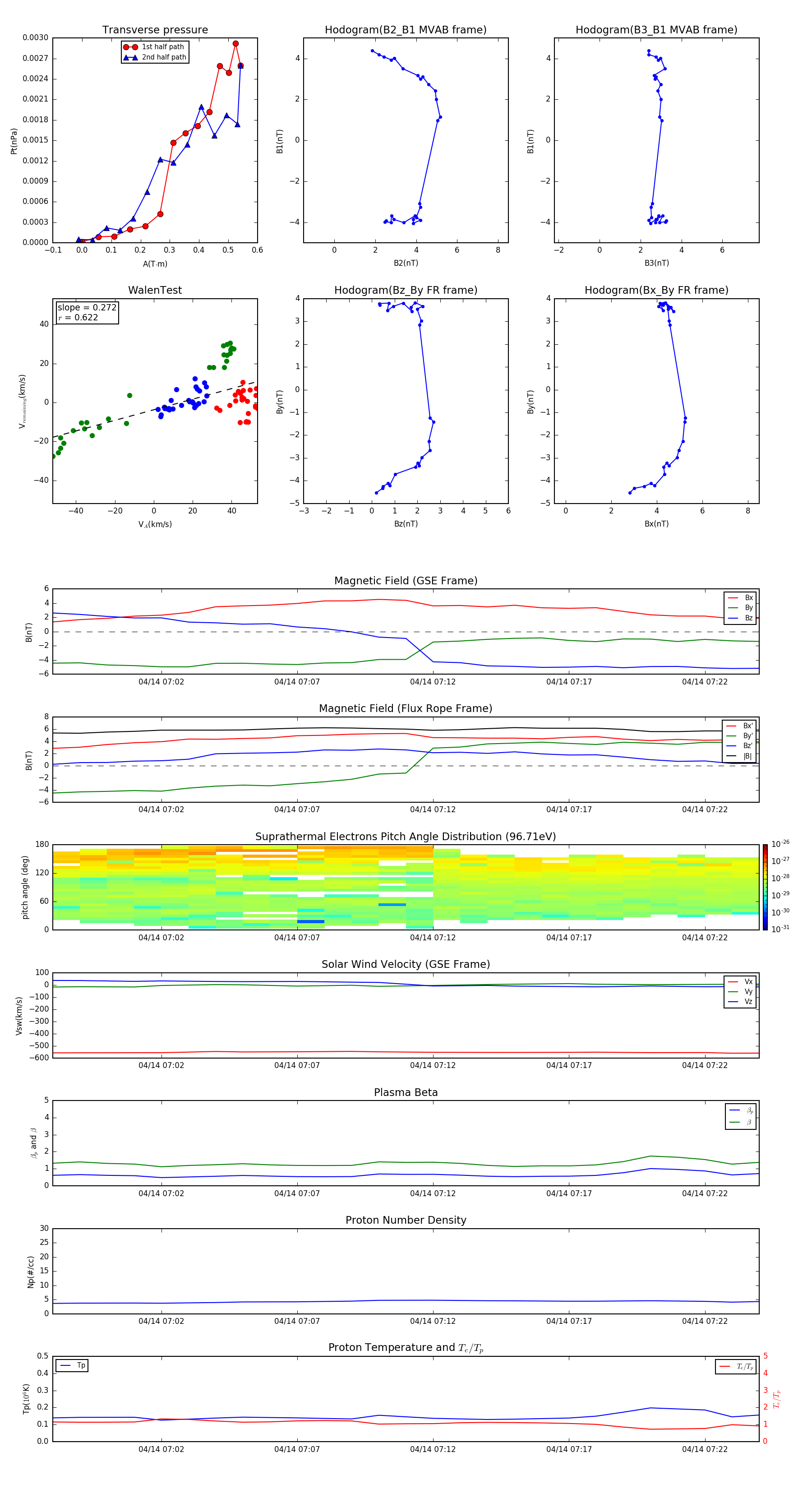Click 'Vy' legend entry in velocity panel

(741, 991)
